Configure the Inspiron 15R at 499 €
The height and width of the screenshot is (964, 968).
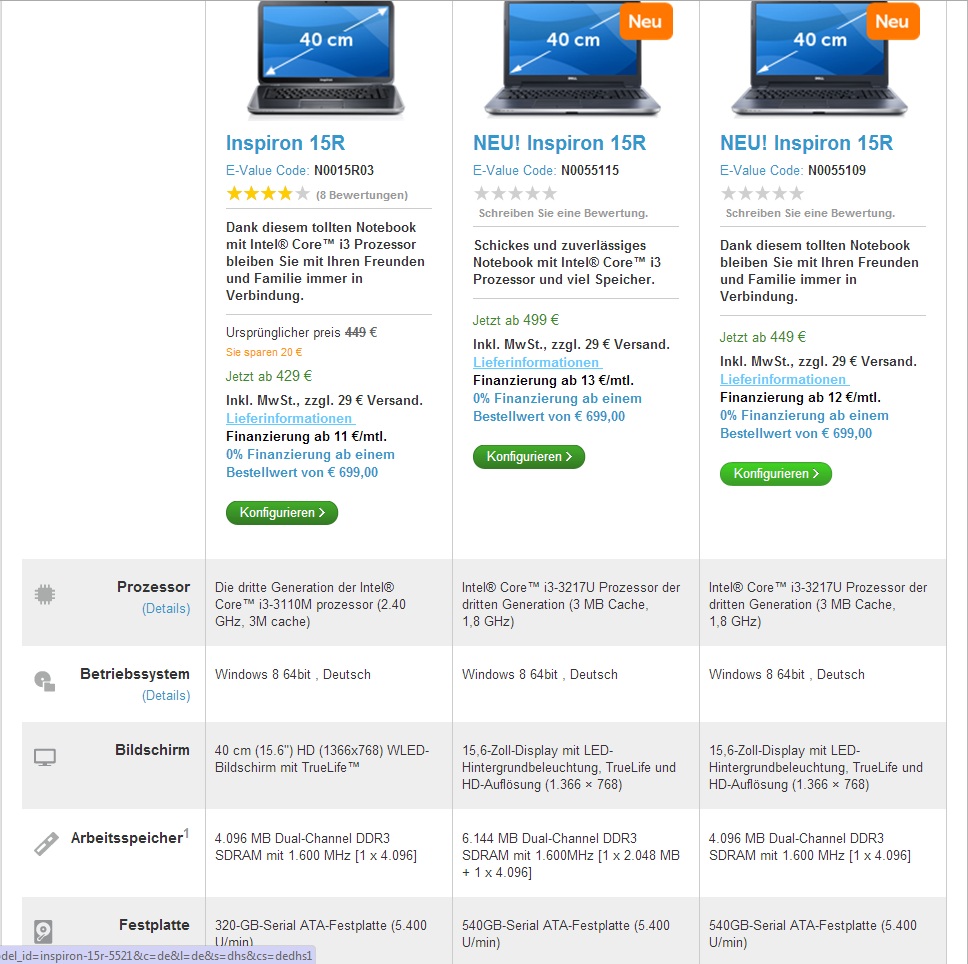528,457
